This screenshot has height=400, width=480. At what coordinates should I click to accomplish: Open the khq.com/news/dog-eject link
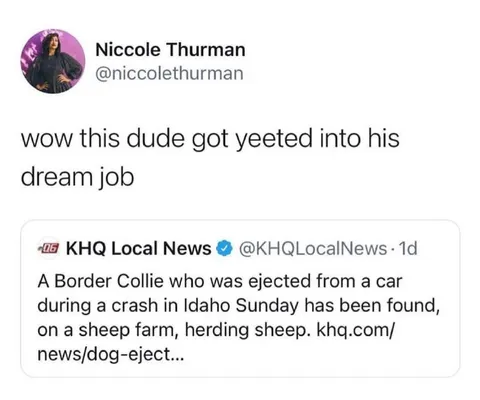[216, 342]
